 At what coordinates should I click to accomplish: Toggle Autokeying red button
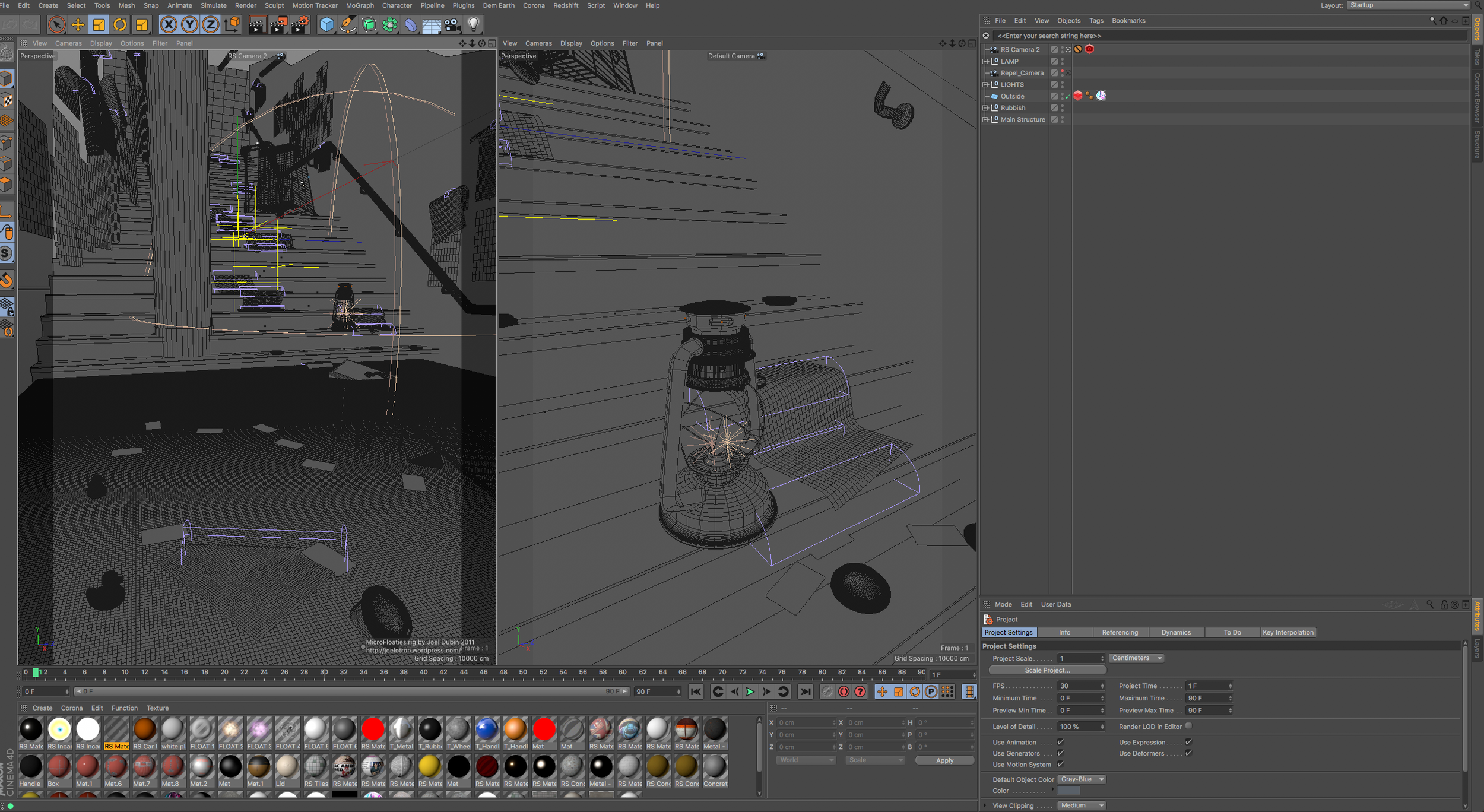point(844,692)
